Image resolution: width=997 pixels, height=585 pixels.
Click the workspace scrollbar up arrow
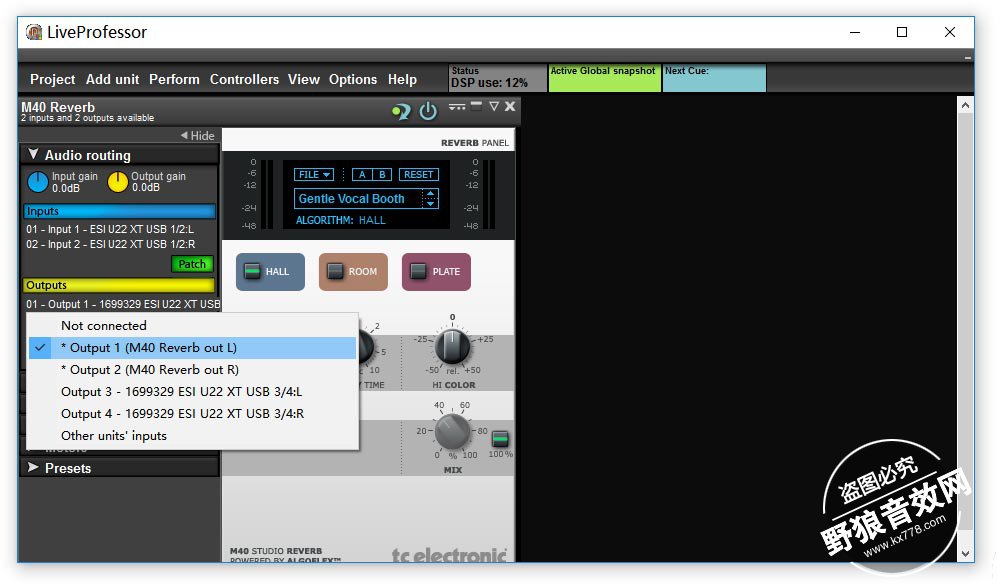pos(965,105)
